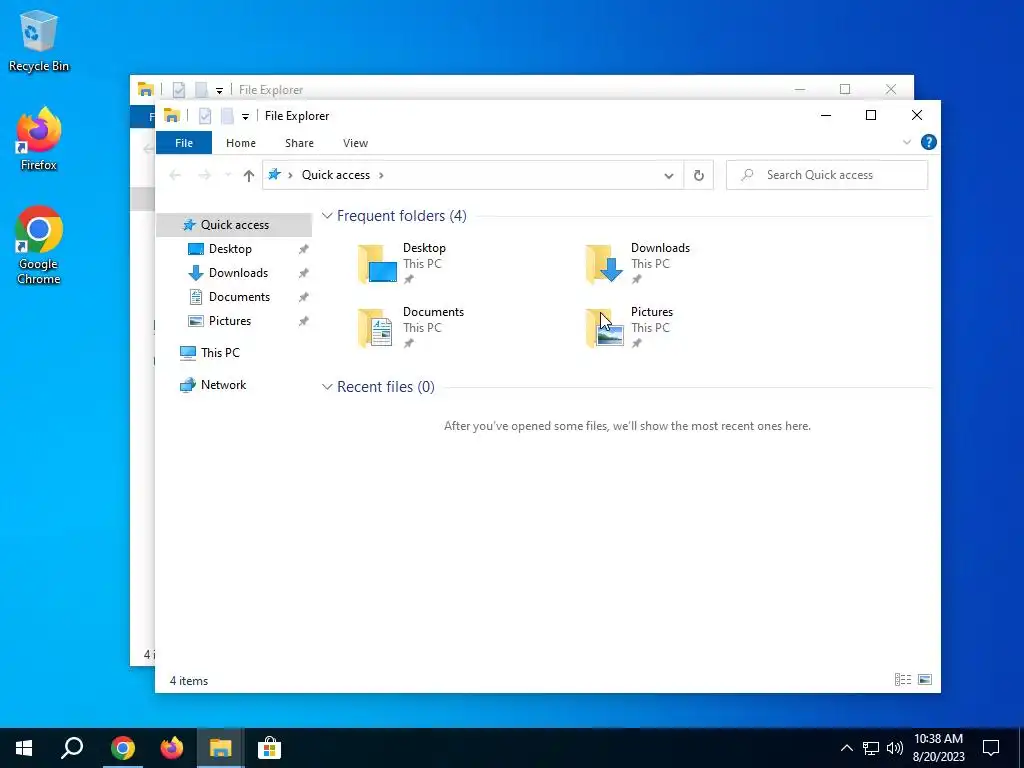Refresh the Quick access view
Screen dimensions: 1024x768
(x=699, y=175)
